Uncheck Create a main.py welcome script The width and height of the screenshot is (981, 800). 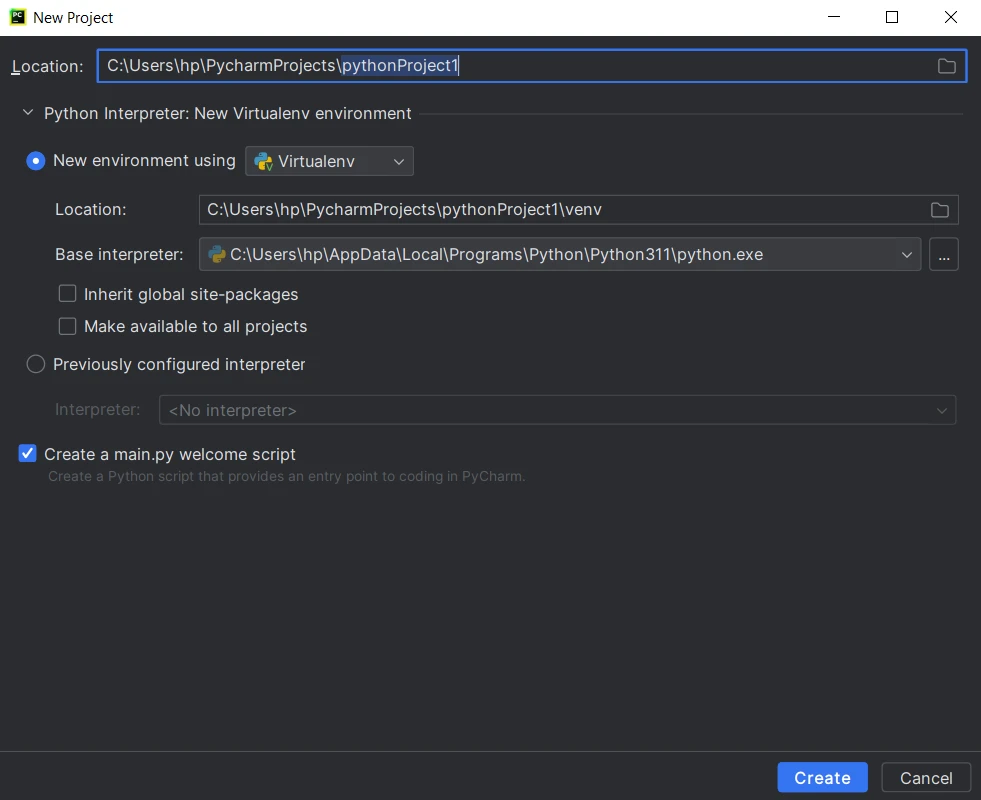click(28, 453)
